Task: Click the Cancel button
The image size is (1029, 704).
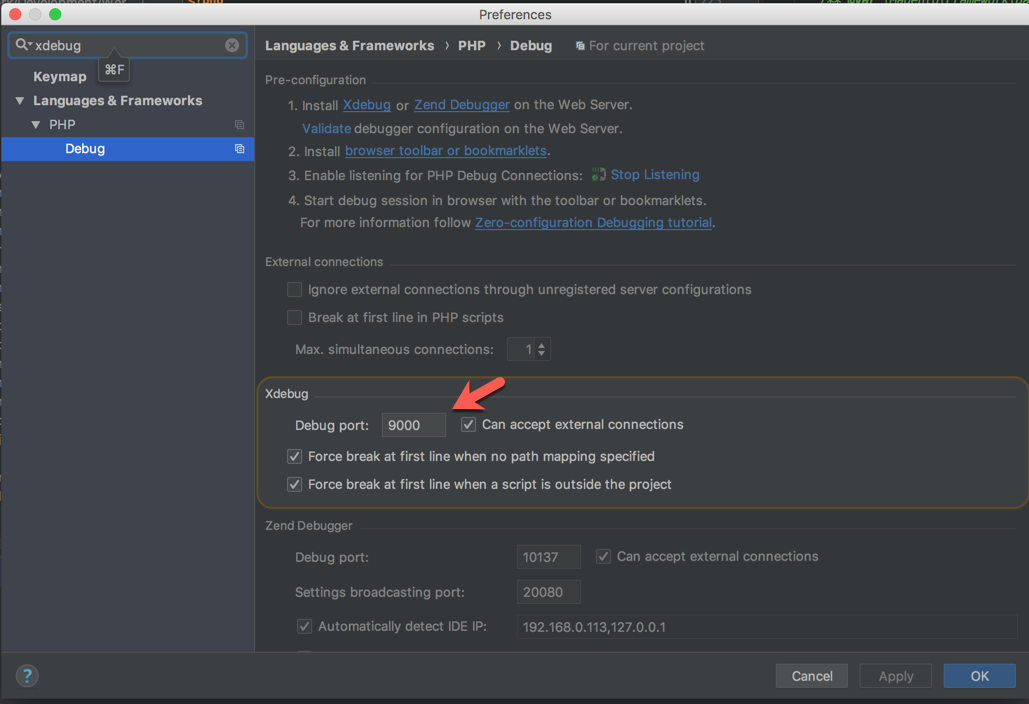Action: point(812,676)
